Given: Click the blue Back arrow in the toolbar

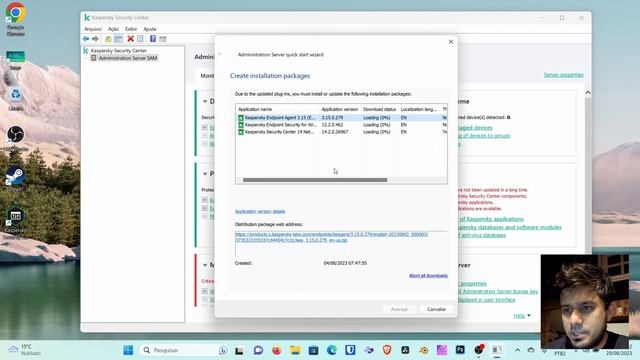Looking at the screenshot, I should click(x=86, y=39).
